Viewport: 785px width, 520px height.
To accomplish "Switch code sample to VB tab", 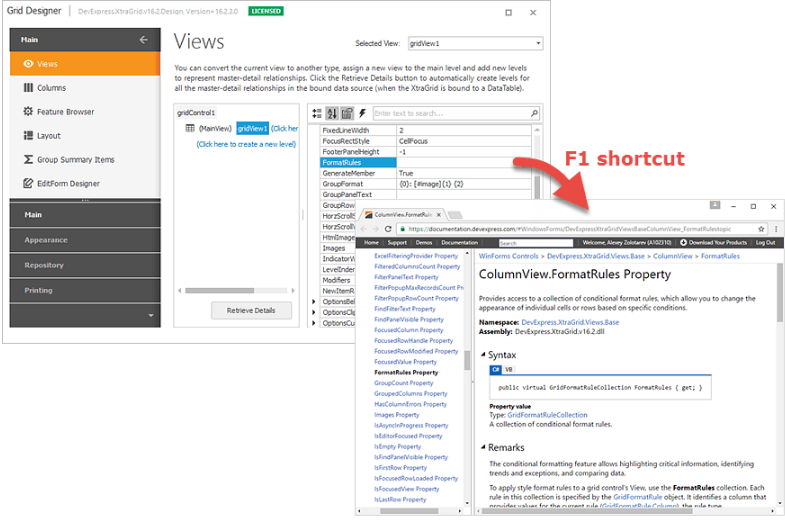I will [x=509, y=369].
